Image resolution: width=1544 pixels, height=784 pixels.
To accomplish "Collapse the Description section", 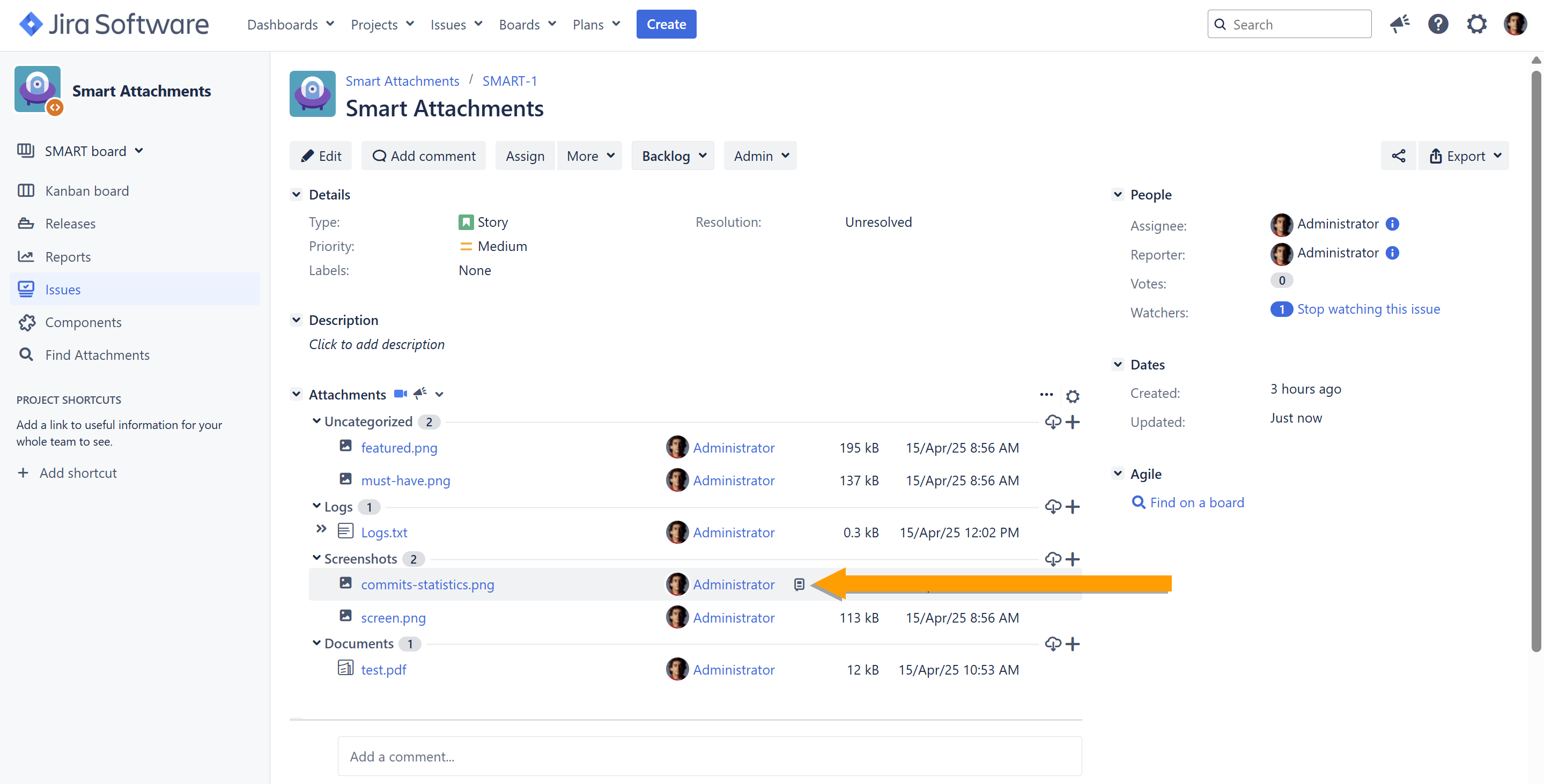I will [296, 320].
